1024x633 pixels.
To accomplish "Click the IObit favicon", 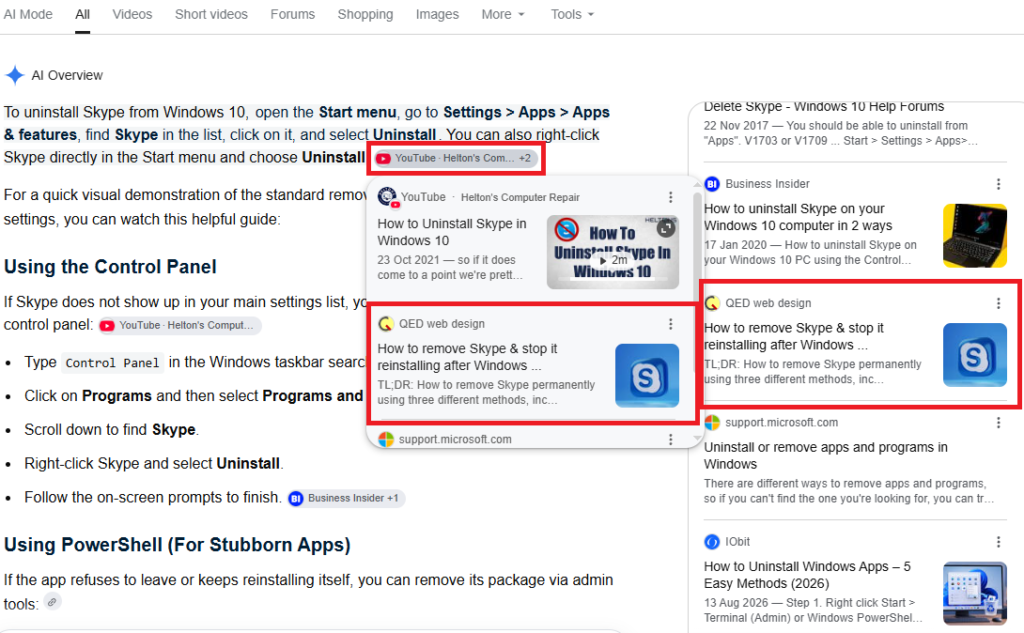I will (712, 542).
